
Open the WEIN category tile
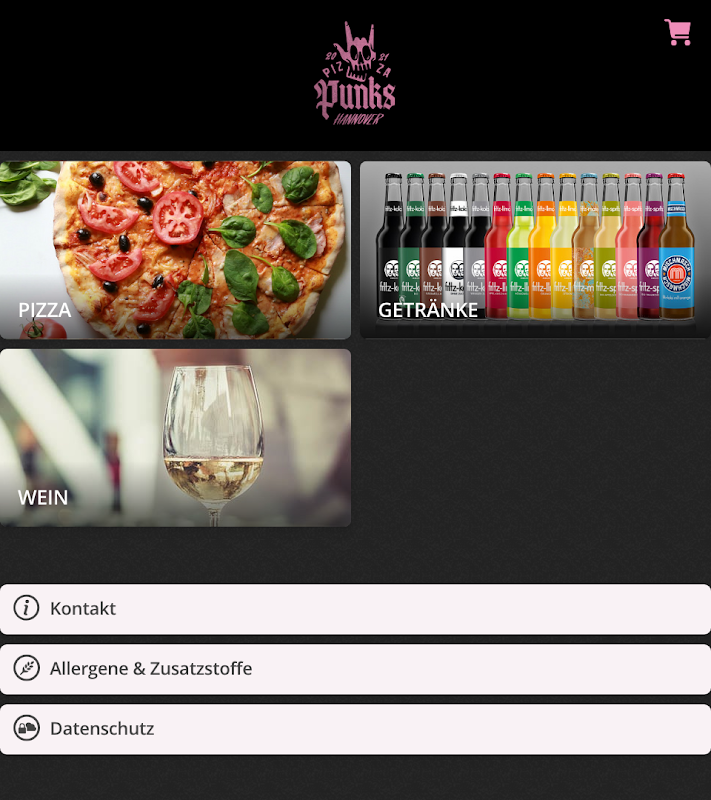point(175,438)
